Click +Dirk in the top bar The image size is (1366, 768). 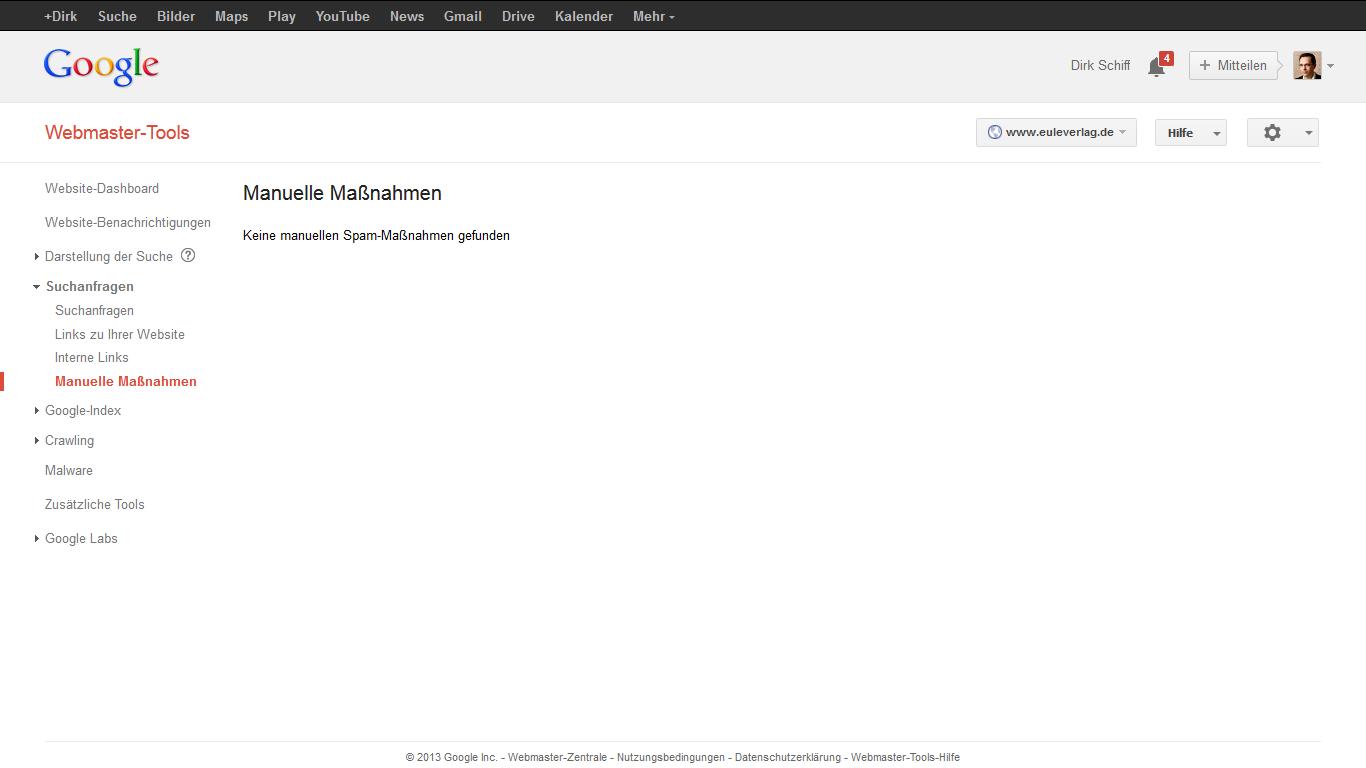click(x=60, y=16)
